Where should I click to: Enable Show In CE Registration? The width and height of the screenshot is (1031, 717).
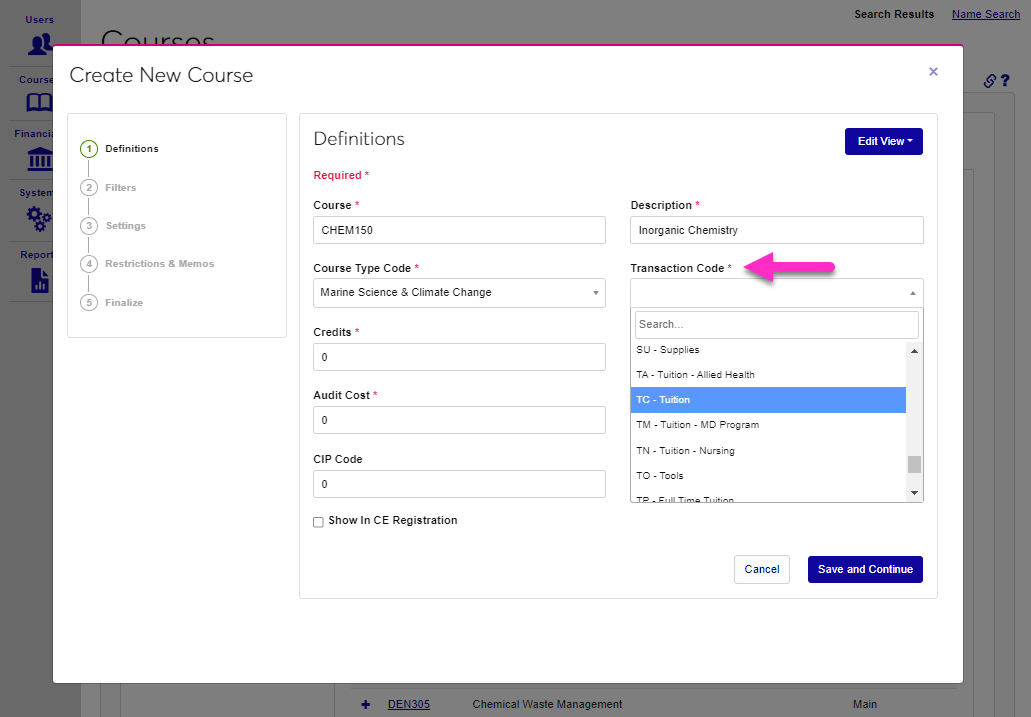pyautogui.click(x=318, y=521)
